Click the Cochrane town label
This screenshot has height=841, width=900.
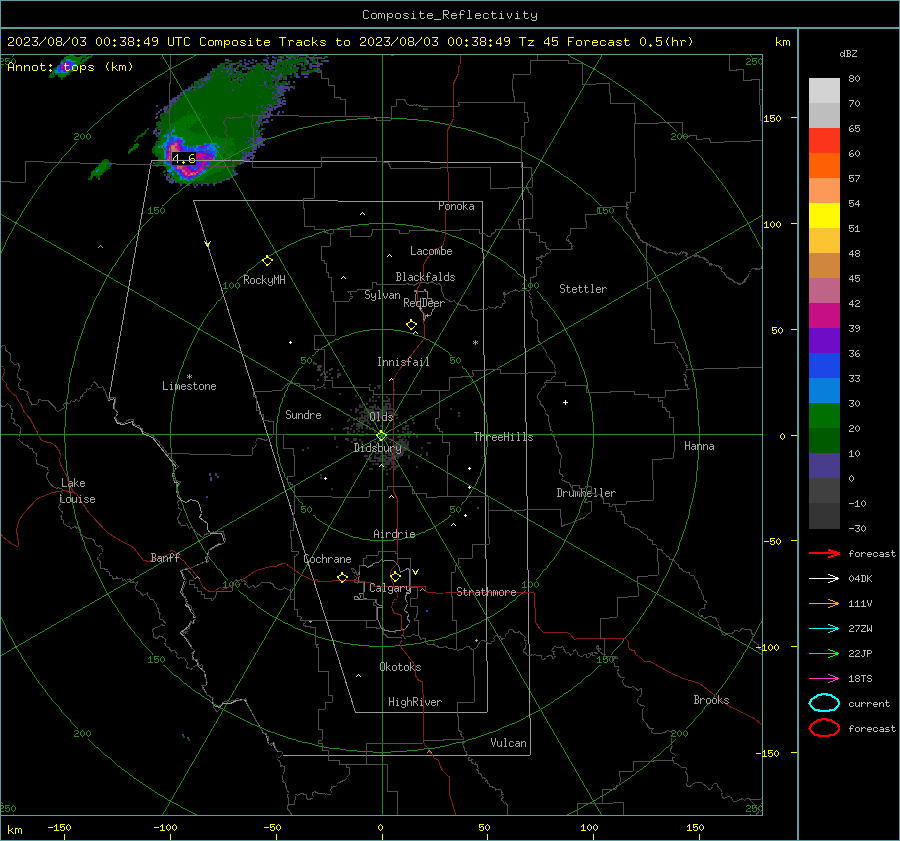[x=327, y=559]
